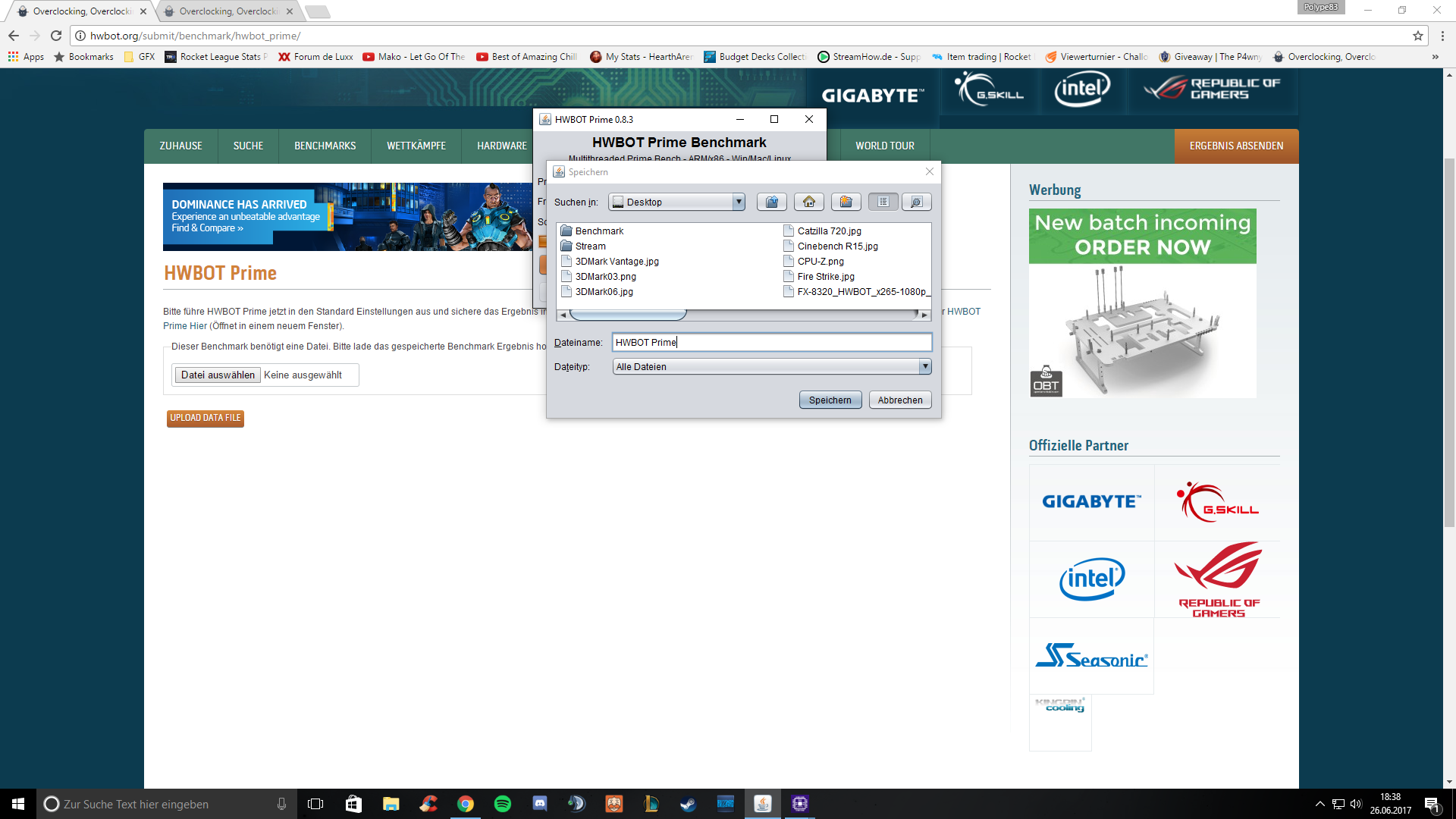
Task: Open the Apps bookmarks shortcut
Action: coord(26,57)
